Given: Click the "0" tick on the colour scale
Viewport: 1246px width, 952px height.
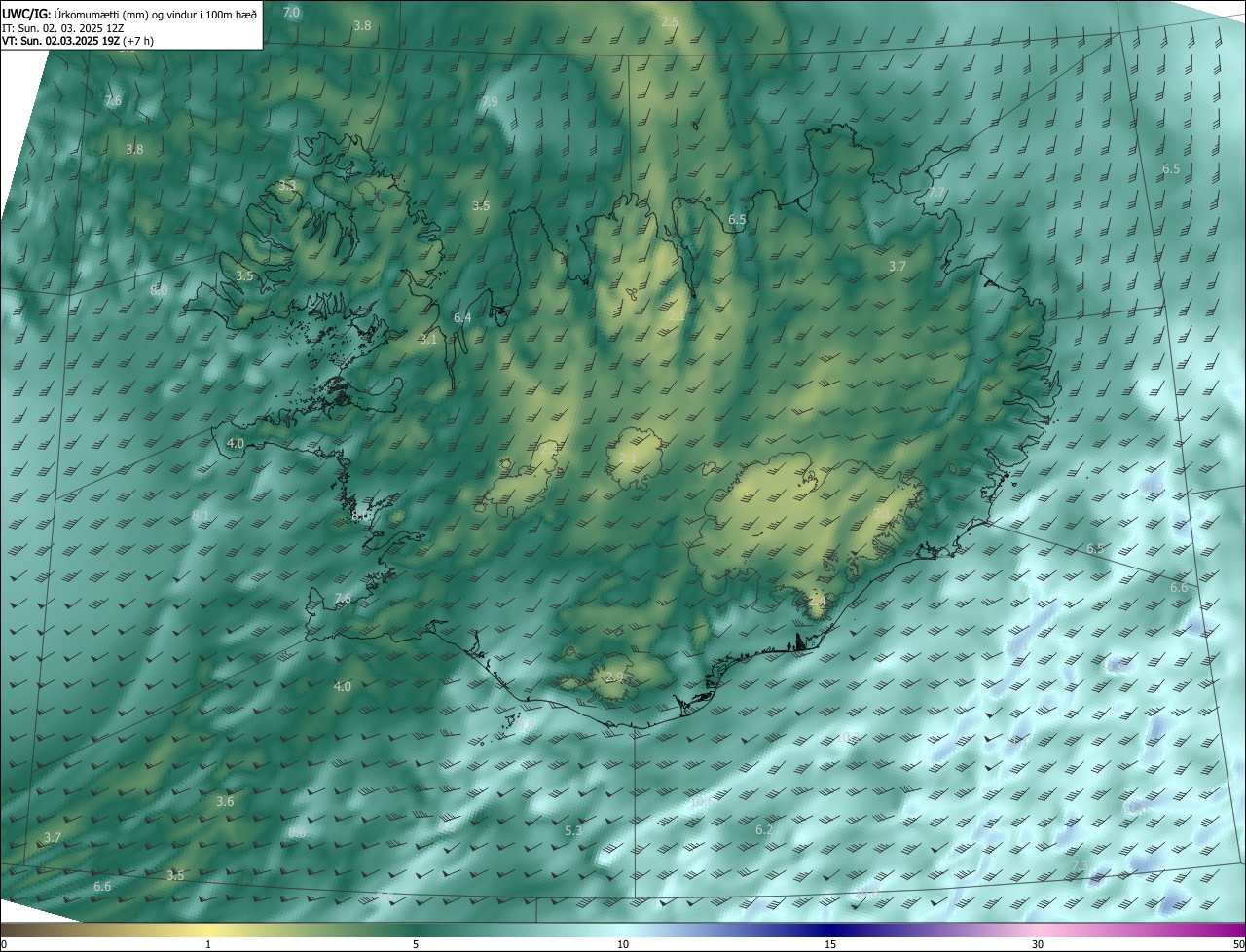Looking at the screenshot, I should [x=4, y=944].
